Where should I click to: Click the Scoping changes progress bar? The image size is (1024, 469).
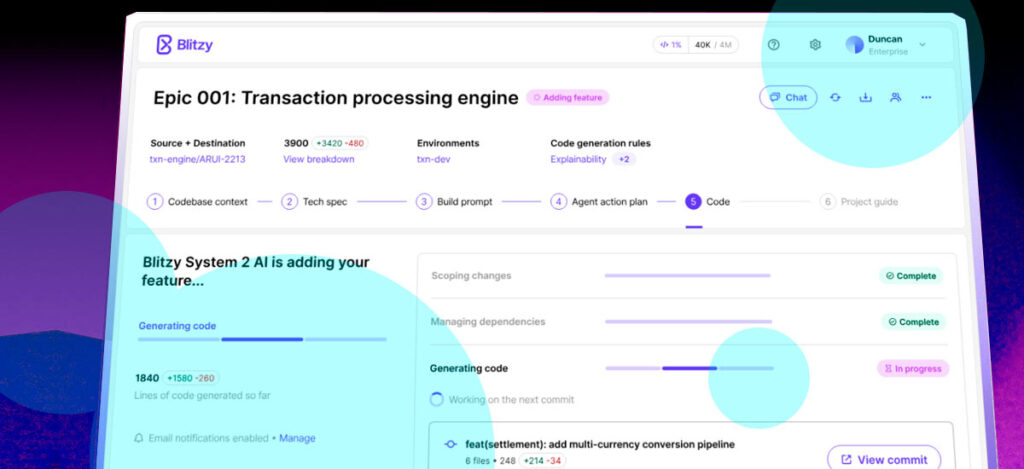click(688, 276)
